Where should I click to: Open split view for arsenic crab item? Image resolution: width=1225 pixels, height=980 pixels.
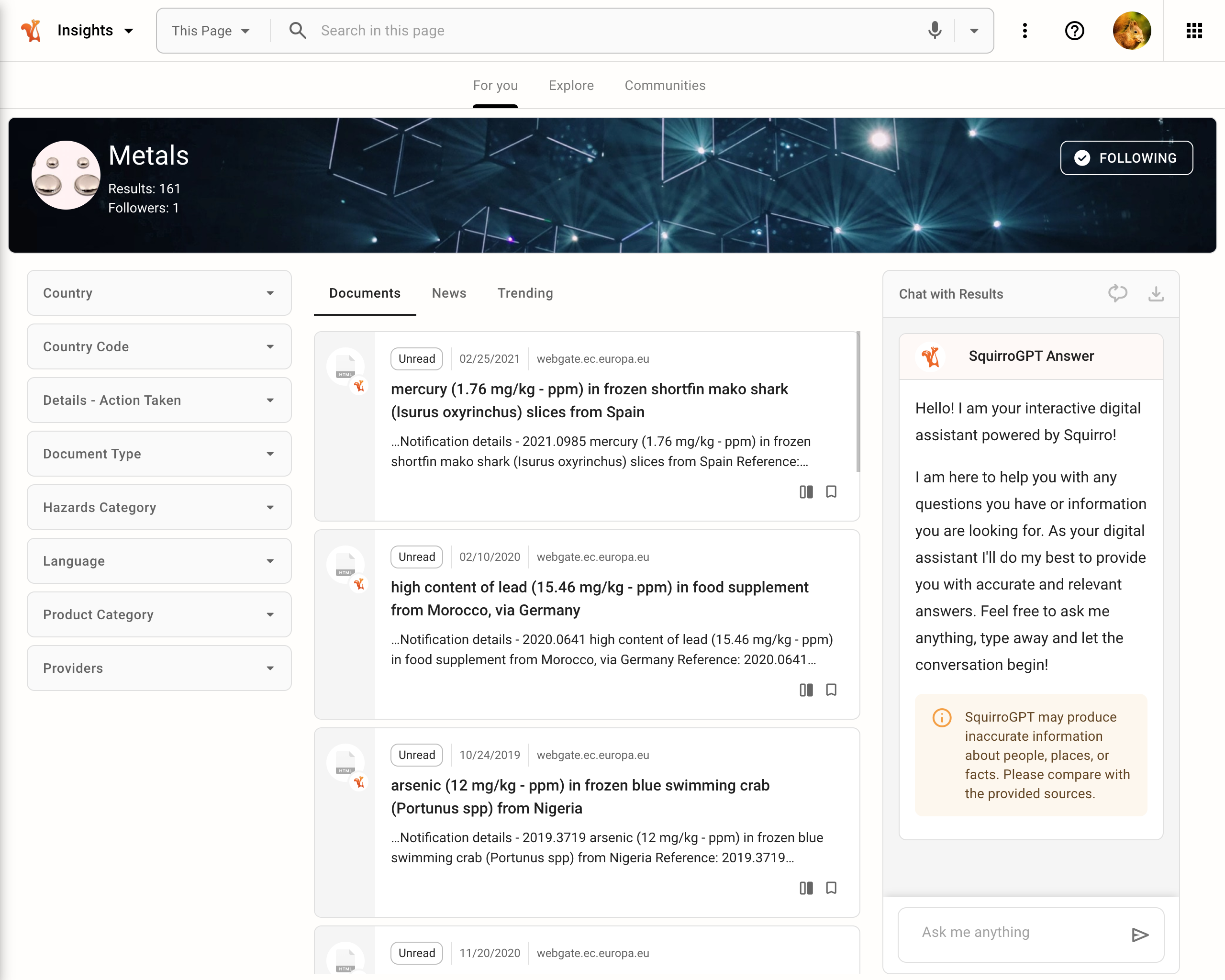806,889
